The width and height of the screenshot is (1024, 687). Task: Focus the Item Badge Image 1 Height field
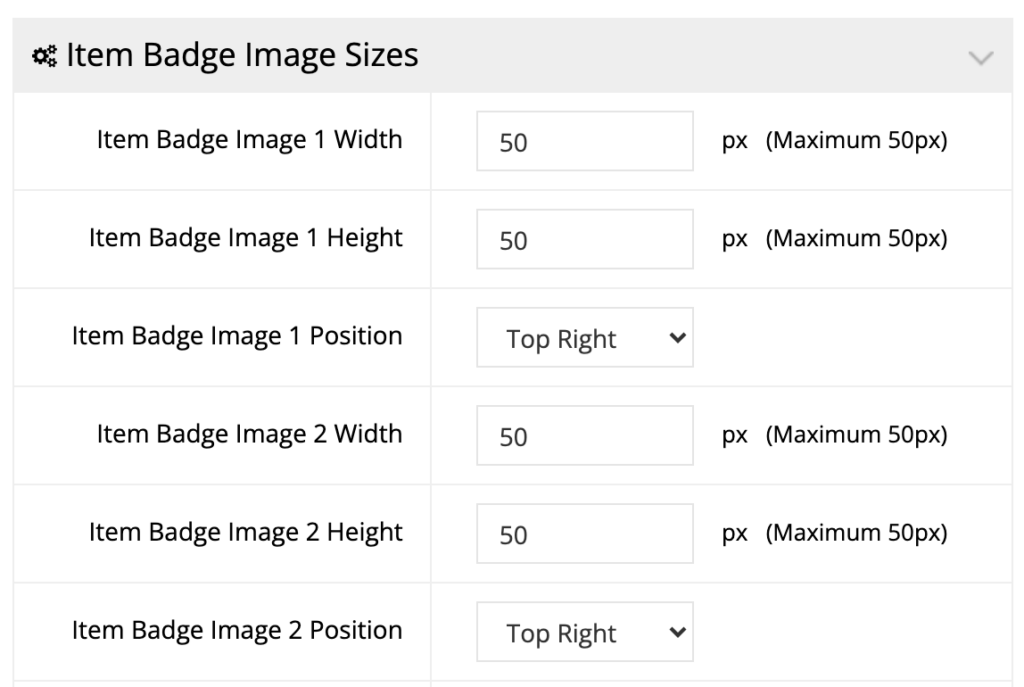click(584, 239)
